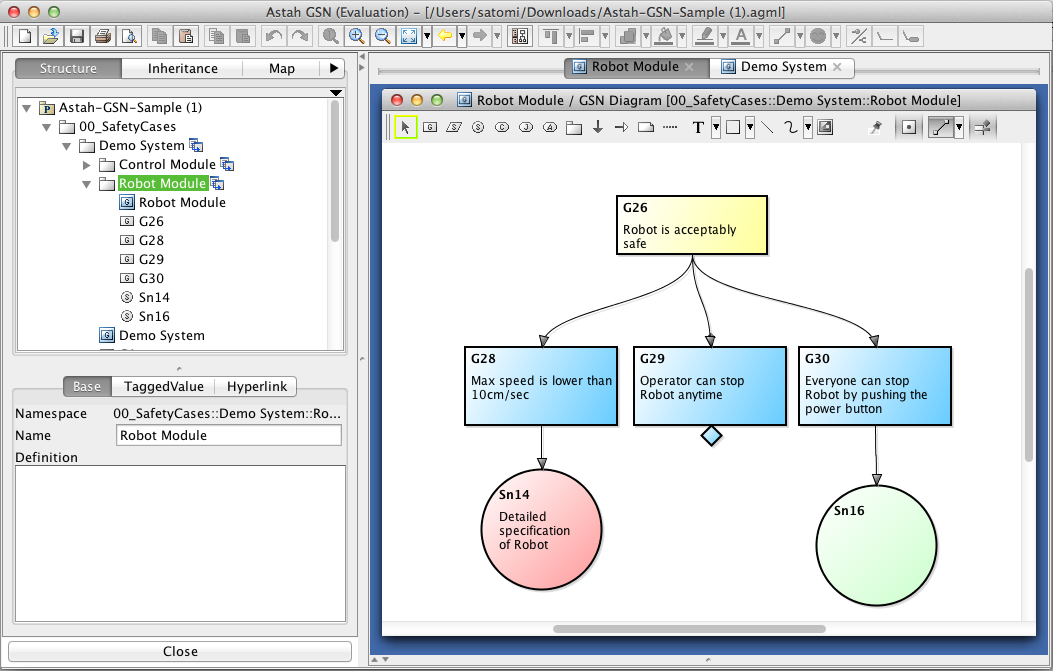The width and height of the screenshot is (1053, 671).
Task: Select the Goal node tool in diagram toolbar
Action: [430, 128]
